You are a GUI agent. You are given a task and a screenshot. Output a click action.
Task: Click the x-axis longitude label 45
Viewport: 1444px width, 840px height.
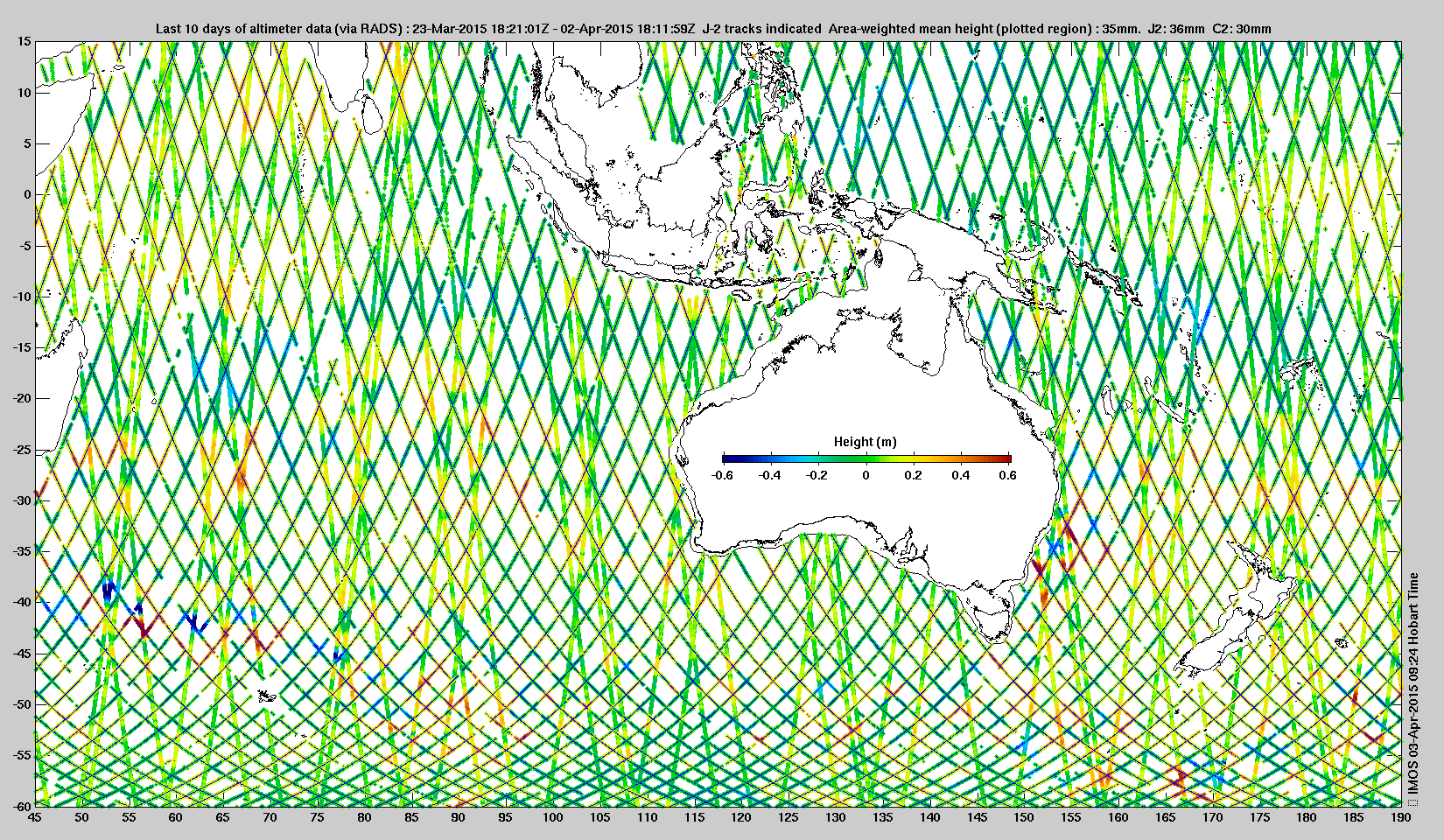click(x=34, y=817)
